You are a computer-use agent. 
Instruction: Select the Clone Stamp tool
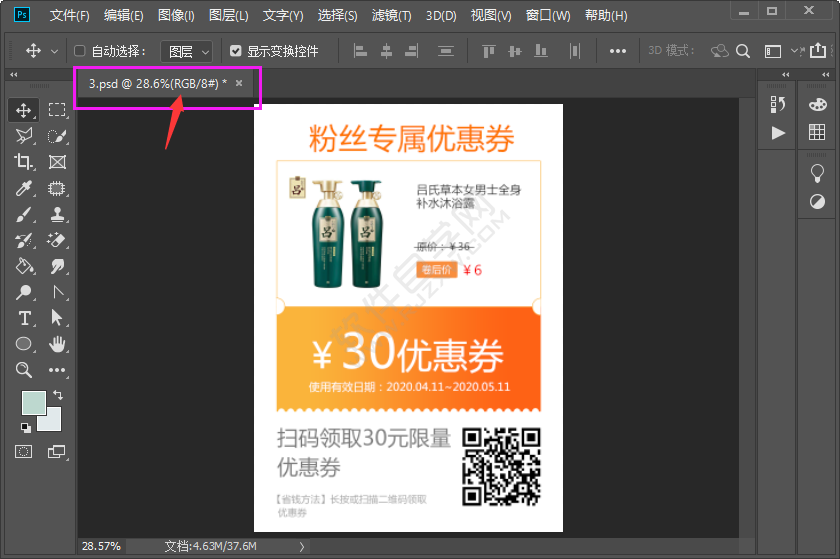click(57, 215)
